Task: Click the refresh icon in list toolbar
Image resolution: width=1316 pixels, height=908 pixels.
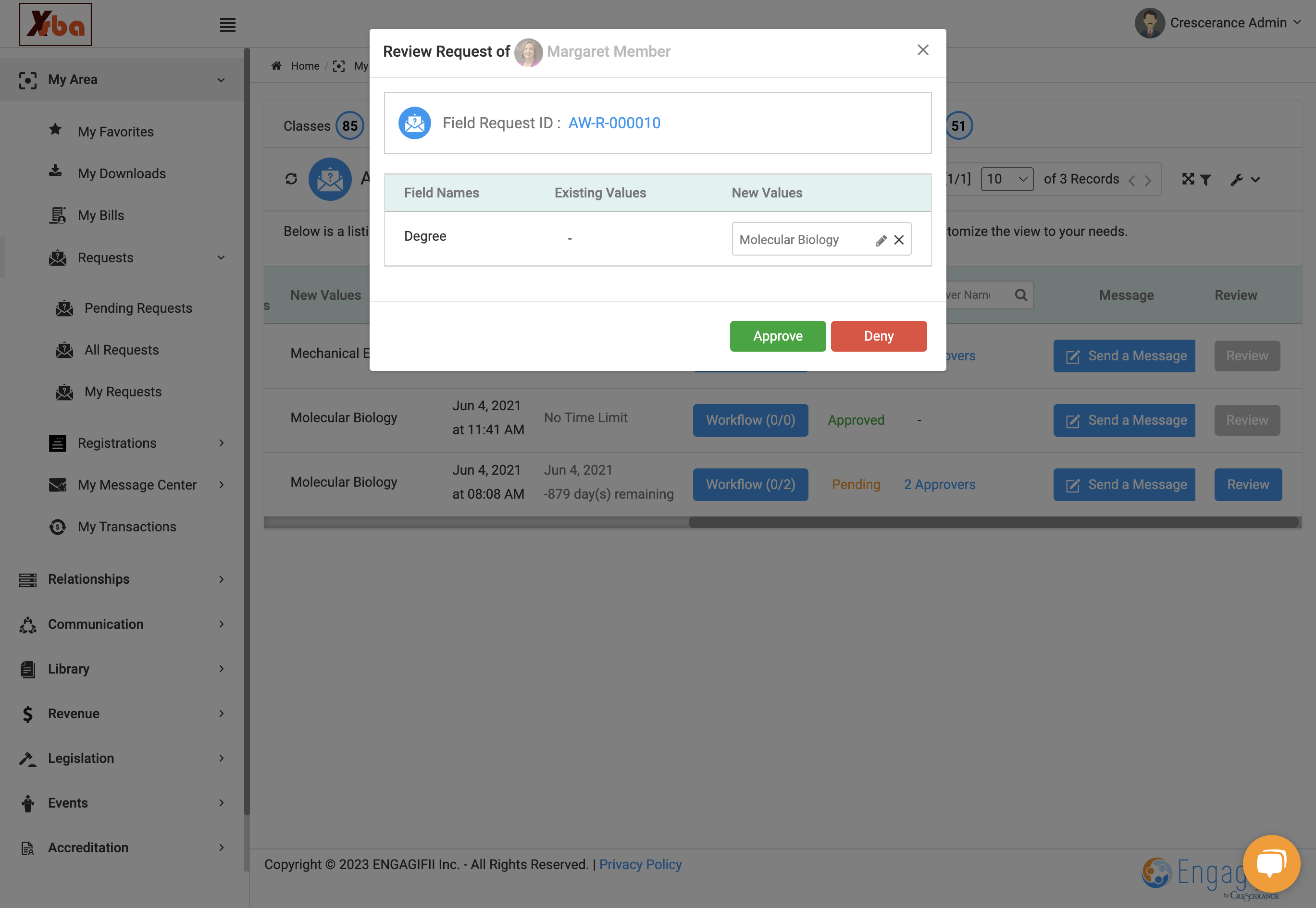Action: click(291, 179)
